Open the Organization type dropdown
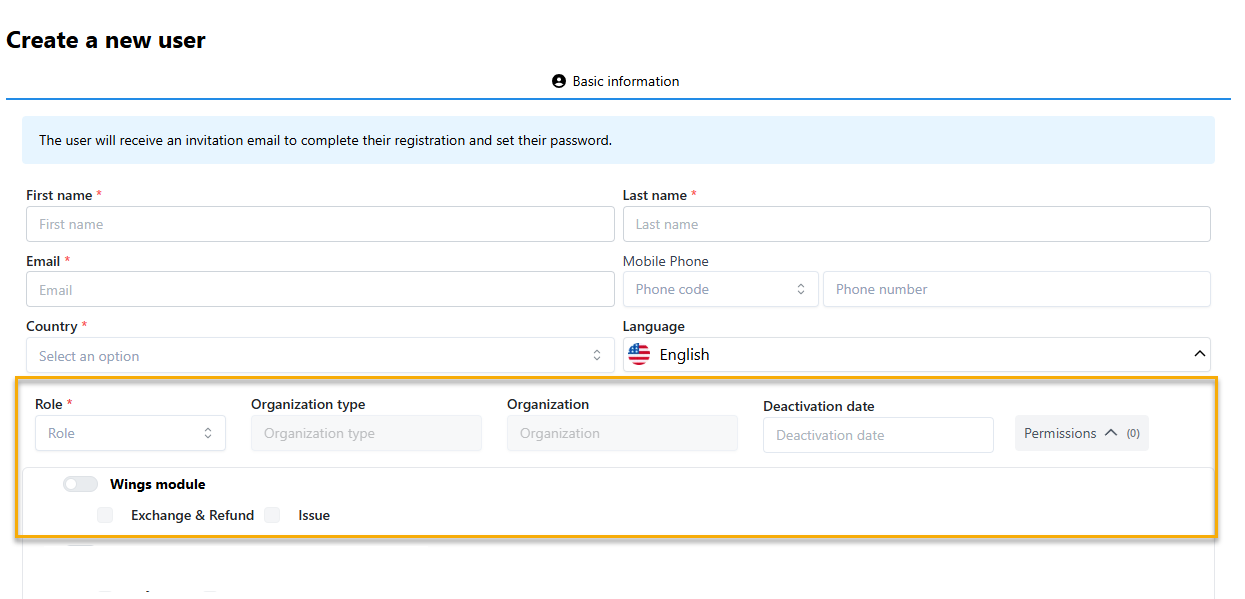Viewport: 1245px width, 599px height. click(366, 433)
